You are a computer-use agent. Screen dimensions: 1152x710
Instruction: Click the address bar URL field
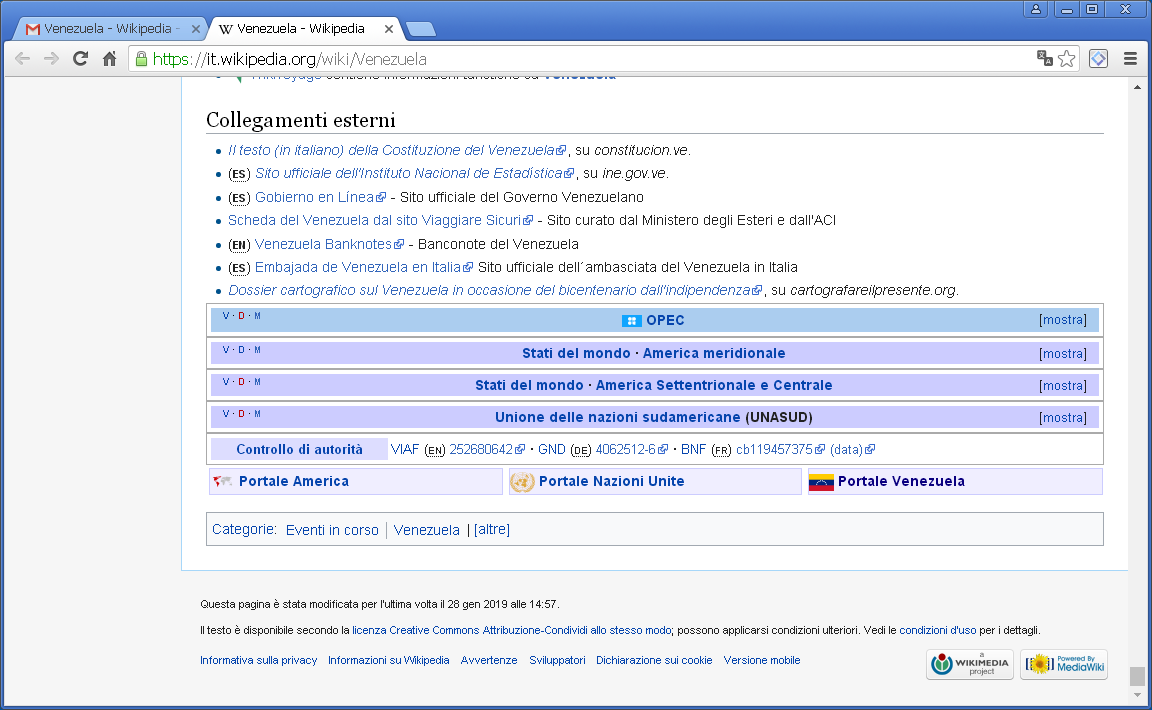pos(580,59)
